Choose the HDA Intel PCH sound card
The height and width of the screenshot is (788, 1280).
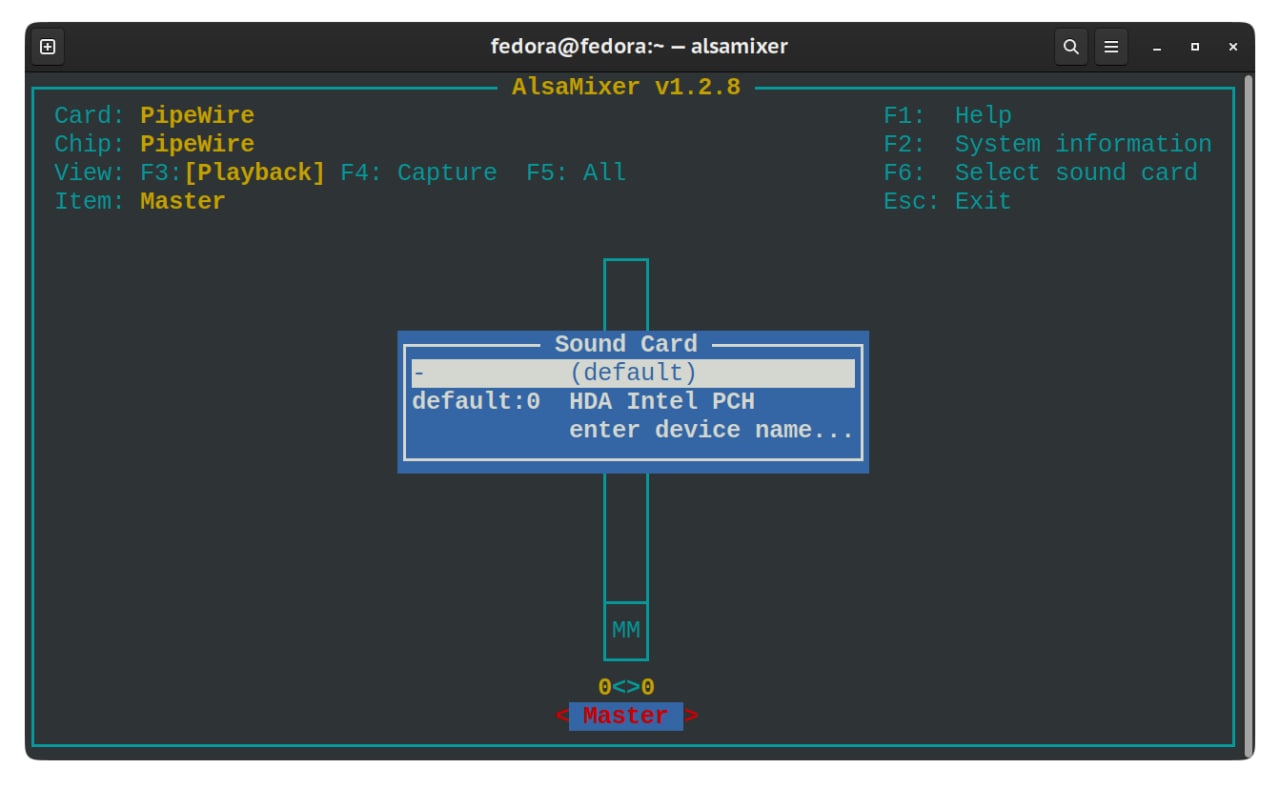(x=633, y=402)
